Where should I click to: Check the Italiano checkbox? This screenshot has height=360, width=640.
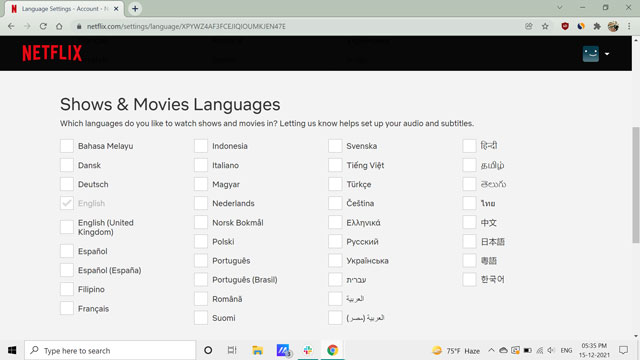click(x=201, y=165)
